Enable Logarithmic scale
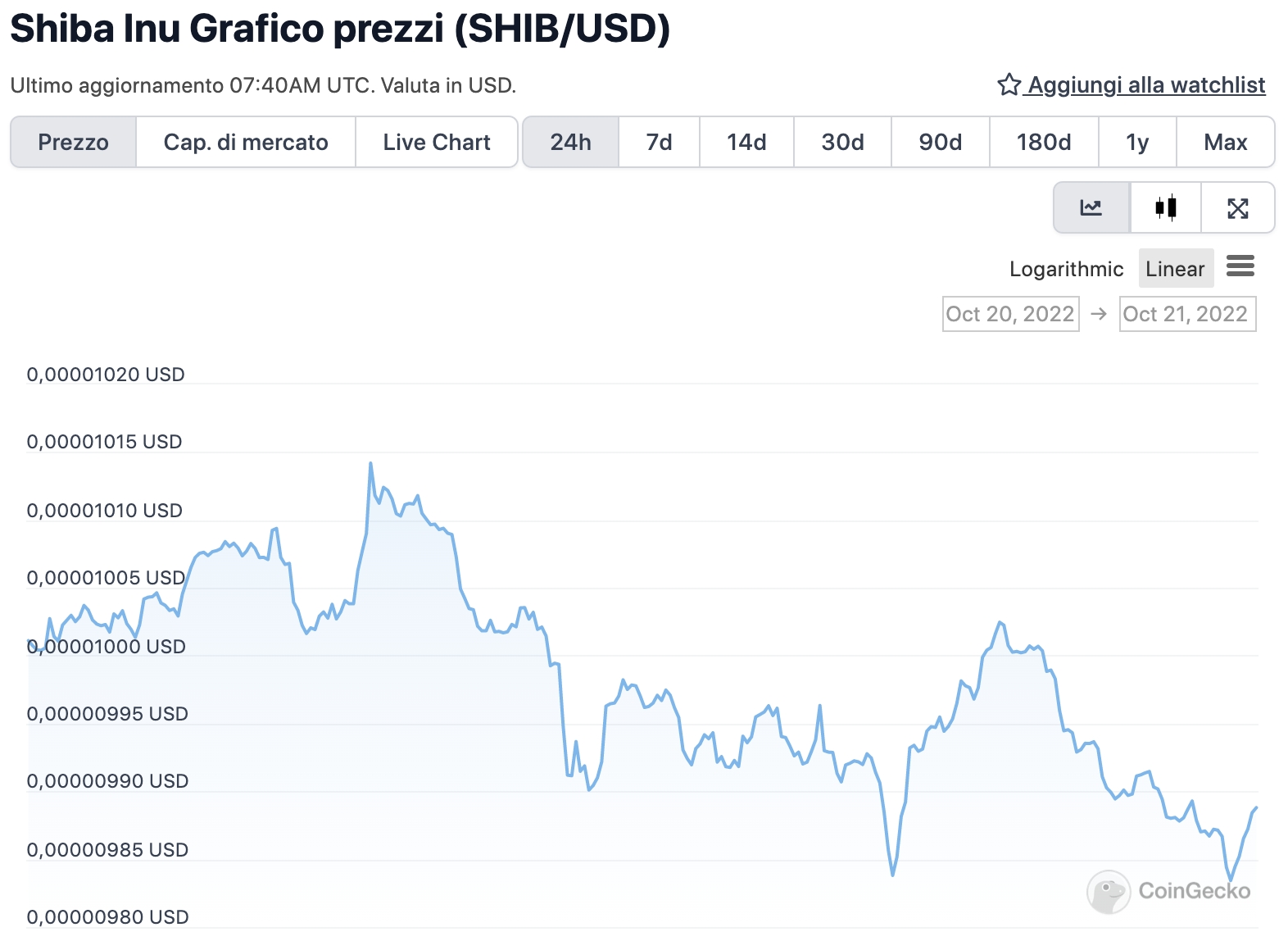Viewport: 1288px width, 941px height. tap(1066, 269)
